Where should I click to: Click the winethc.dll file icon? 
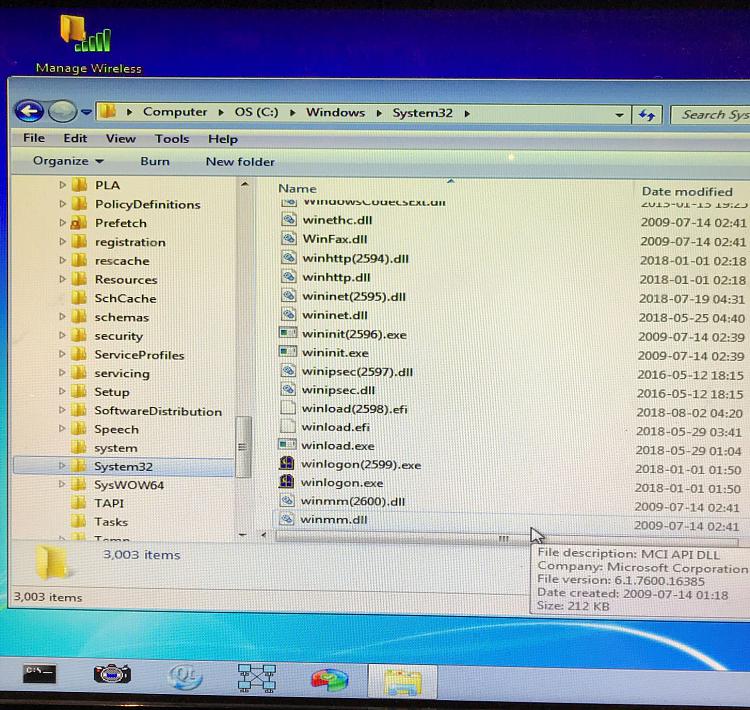coord(288,220)
